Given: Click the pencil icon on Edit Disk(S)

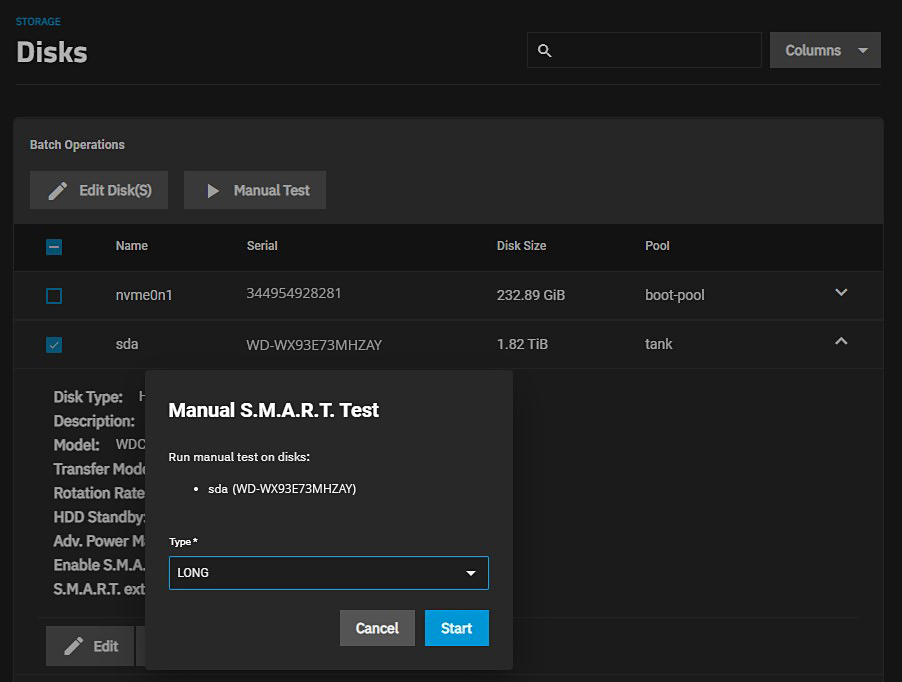Looking at the screenshot, I should pos(58,190).
